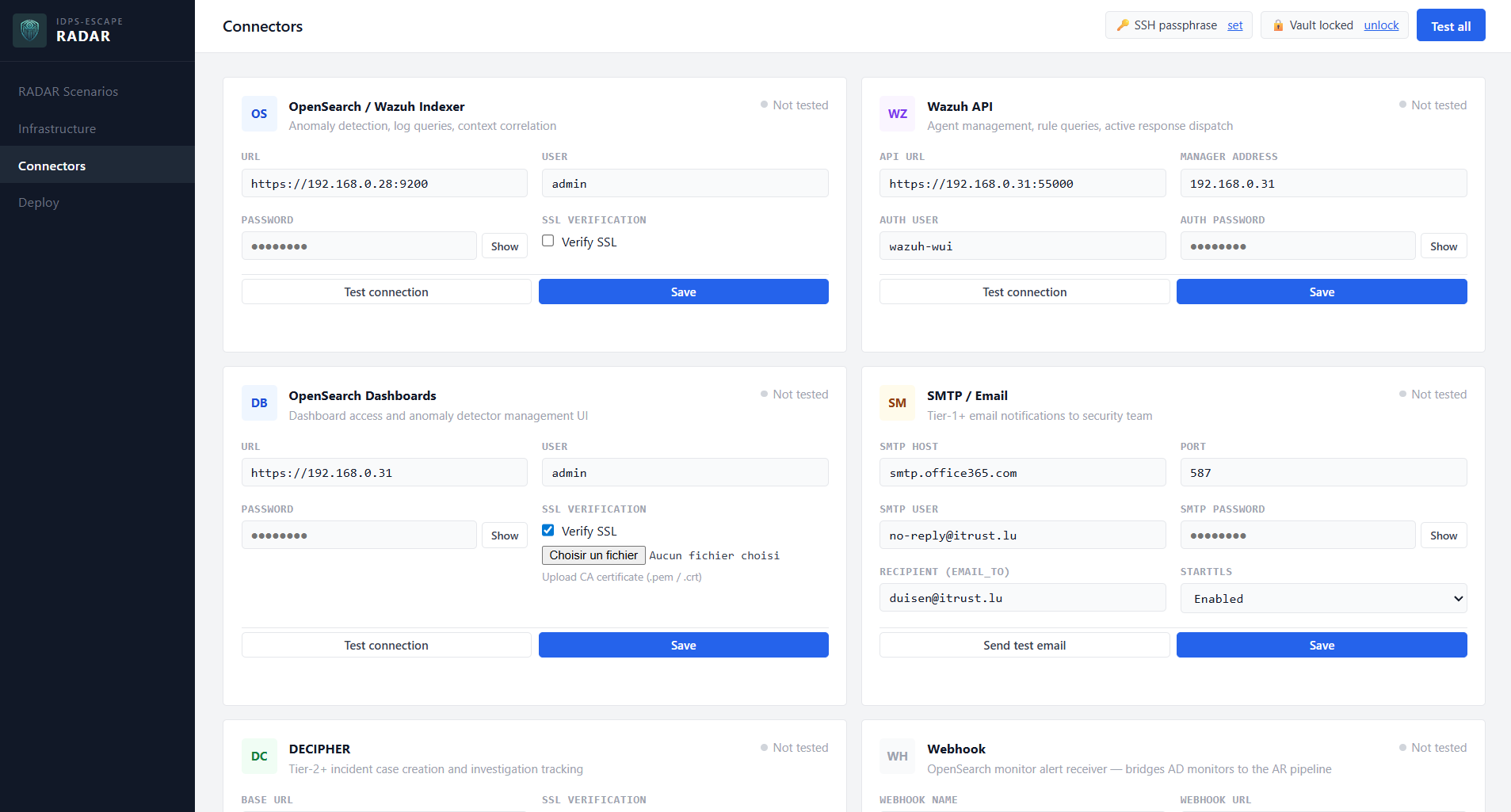Show the OpenSearch Indexer password
Viewport: 1511px width, 812px height.
point(505,246)
